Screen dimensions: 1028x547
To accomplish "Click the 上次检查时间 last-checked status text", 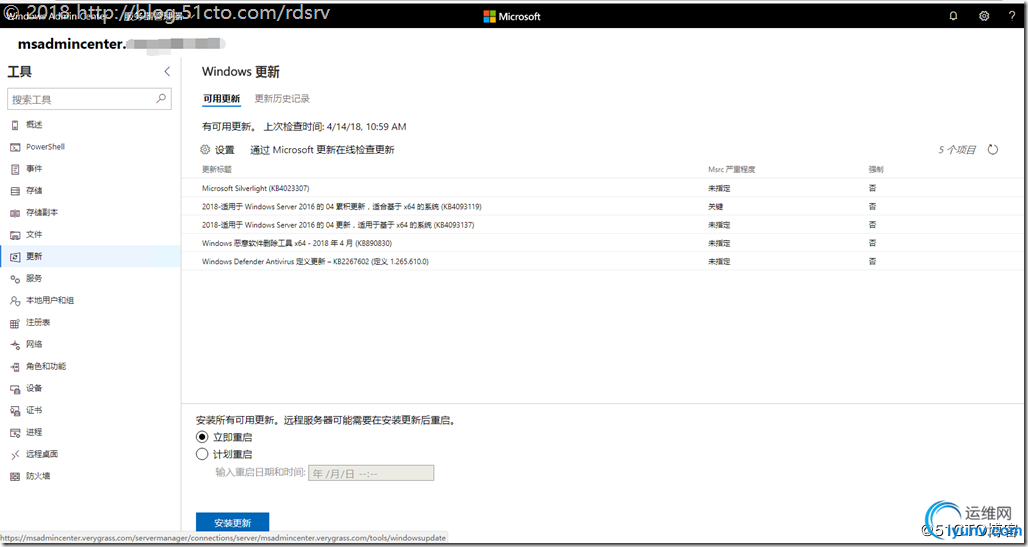I will (334, 127).
